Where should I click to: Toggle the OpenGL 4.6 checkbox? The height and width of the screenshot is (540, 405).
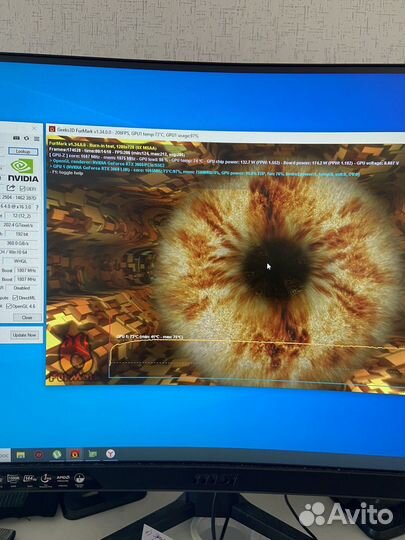pyautogui.click(x=9, y=306)
